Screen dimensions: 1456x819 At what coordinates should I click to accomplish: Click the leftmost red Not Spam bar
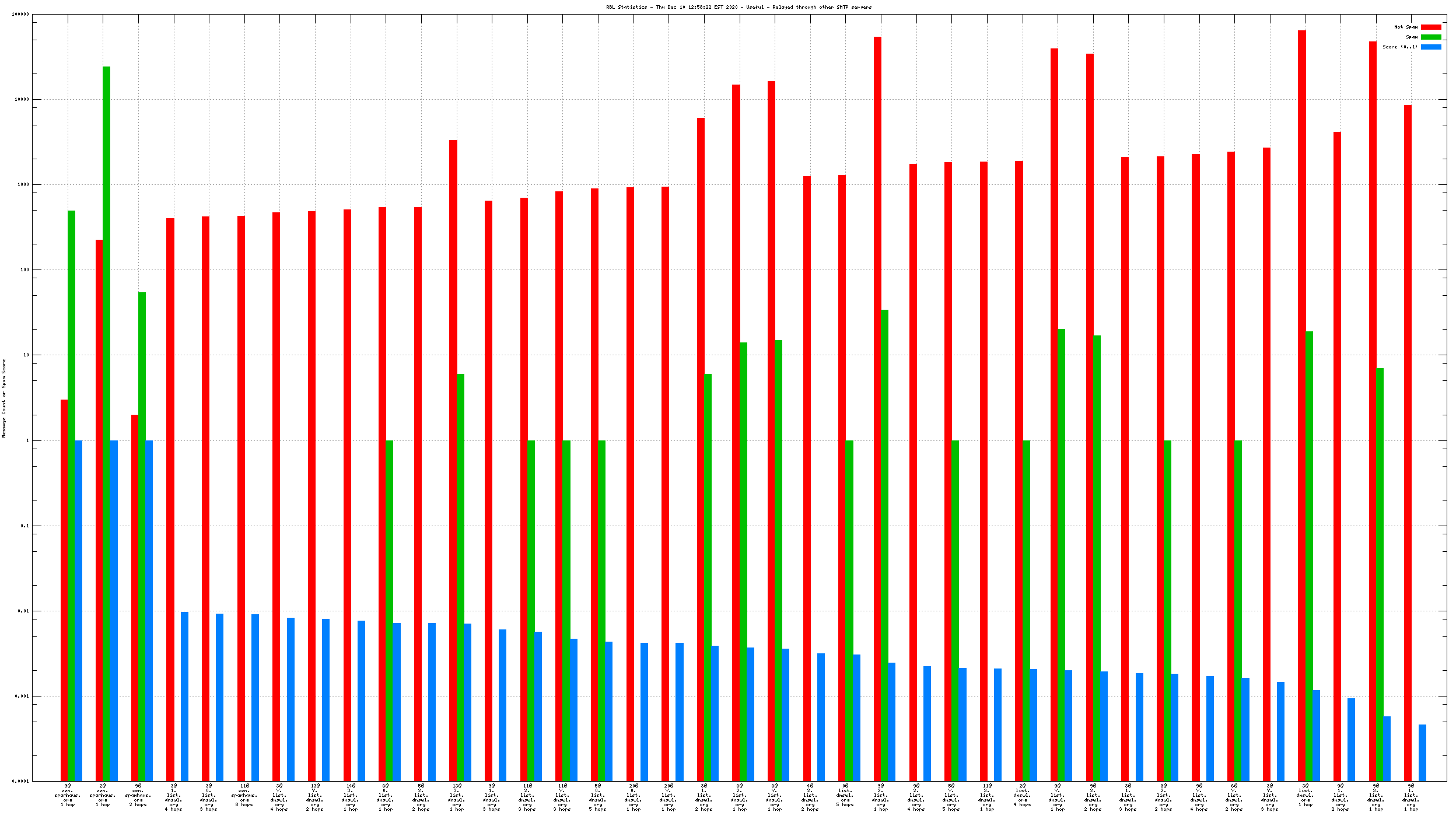coord(64,589)
